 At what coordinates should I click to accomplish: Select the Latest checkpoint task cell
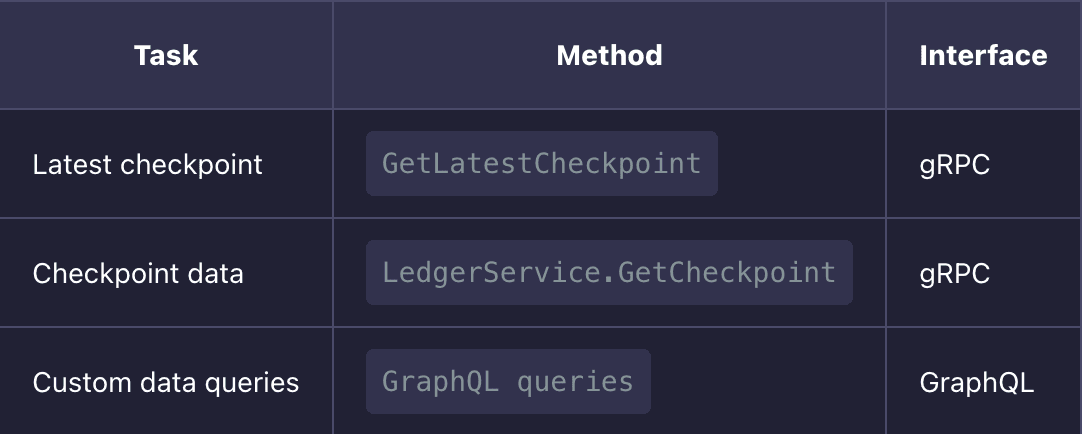point(148,164)
